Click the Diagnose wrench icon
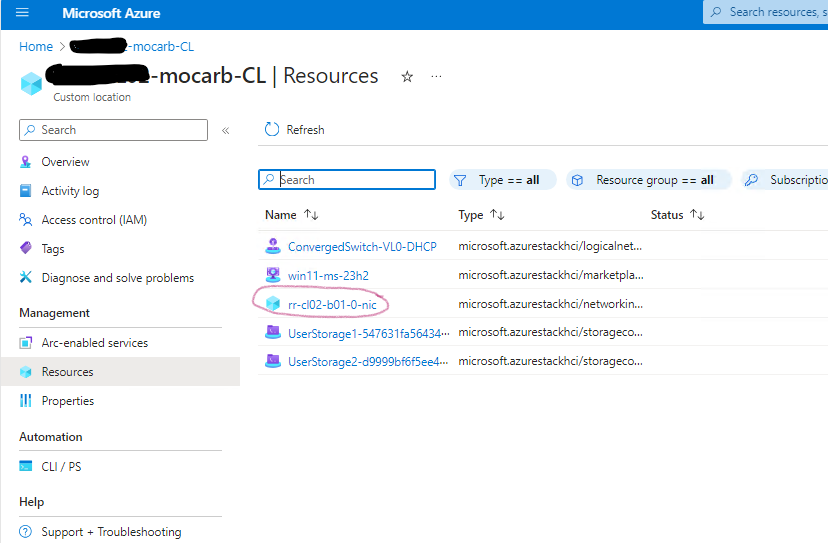Screen dimensions: 828x543 click(25, 277)
